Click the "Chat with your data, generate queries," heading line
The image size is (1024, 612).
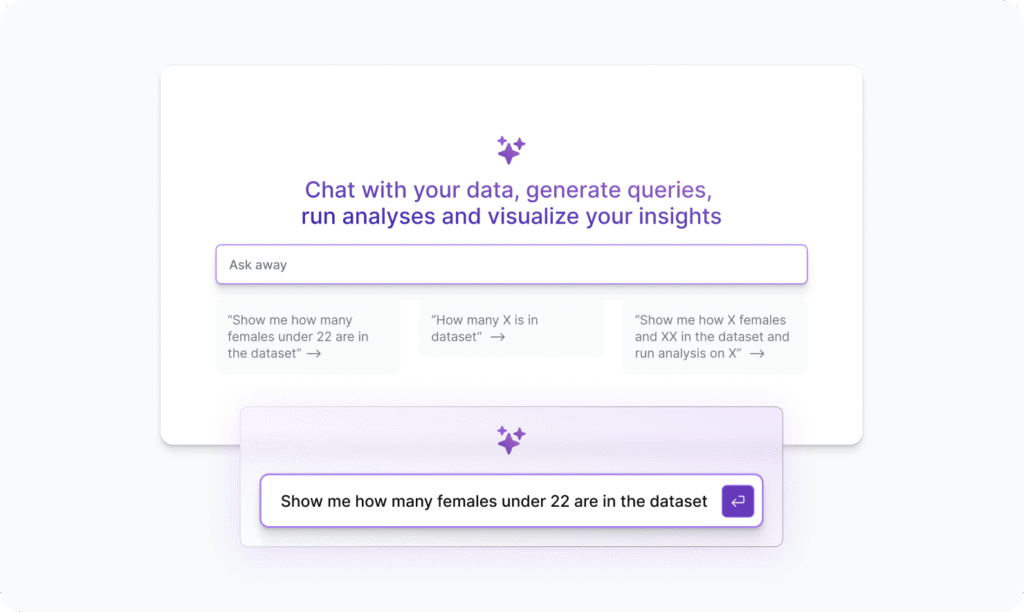click(x=508, y=190)
